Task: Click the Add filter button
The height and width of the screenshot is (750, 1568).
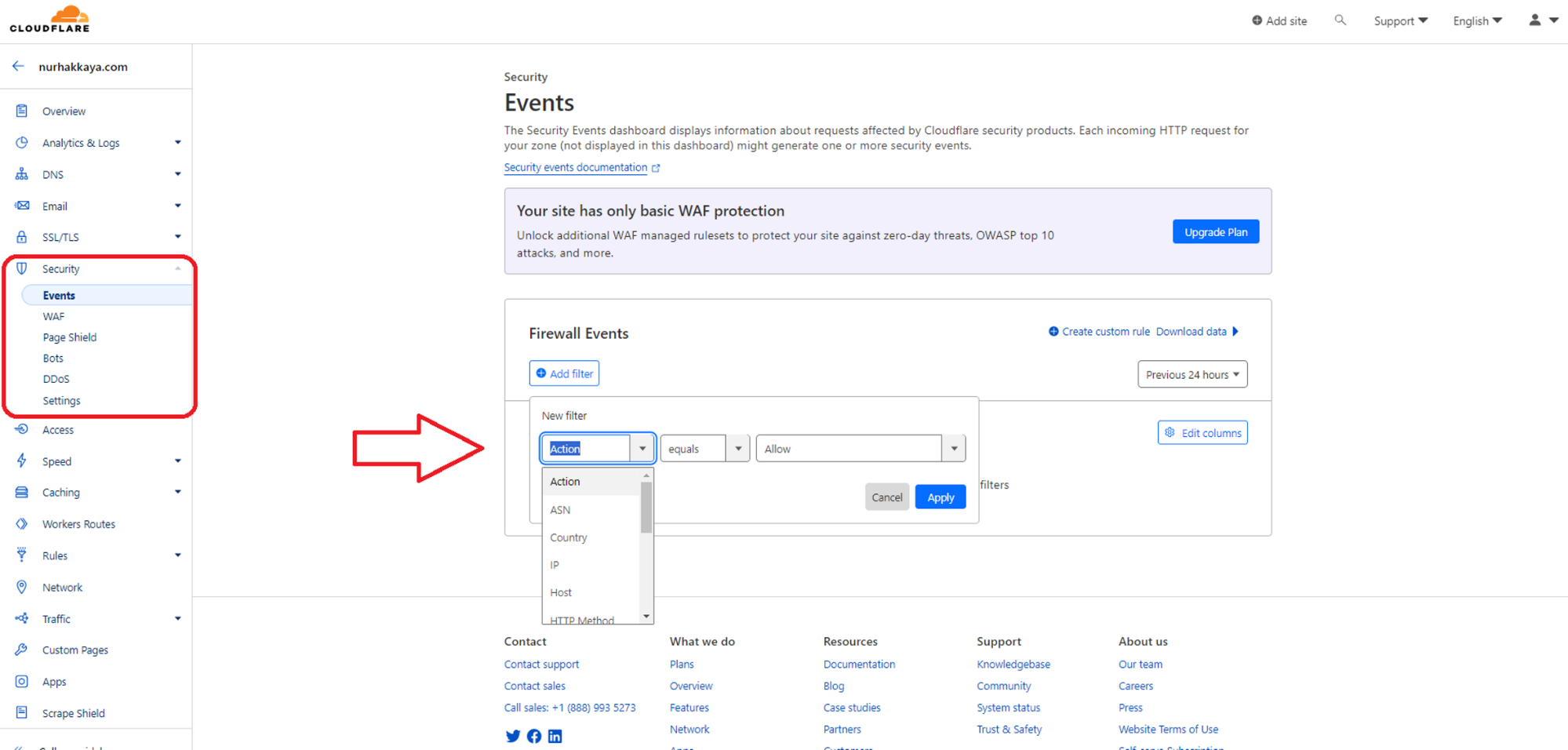Action: coord(564,373)
